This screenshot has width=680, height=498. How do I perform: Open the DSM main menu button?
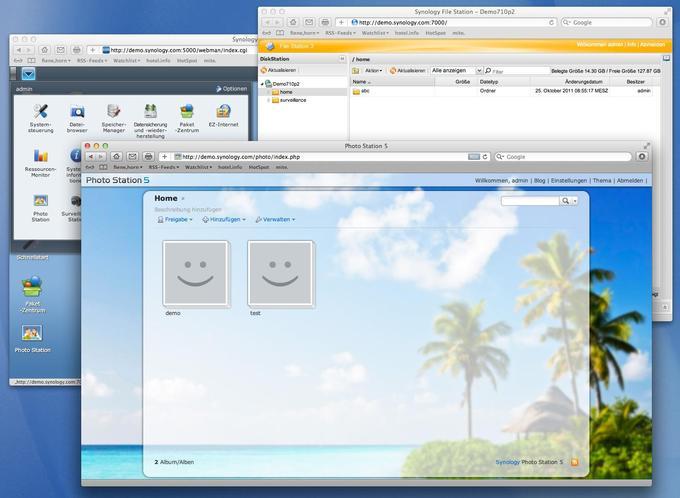(x=28, y=73)
